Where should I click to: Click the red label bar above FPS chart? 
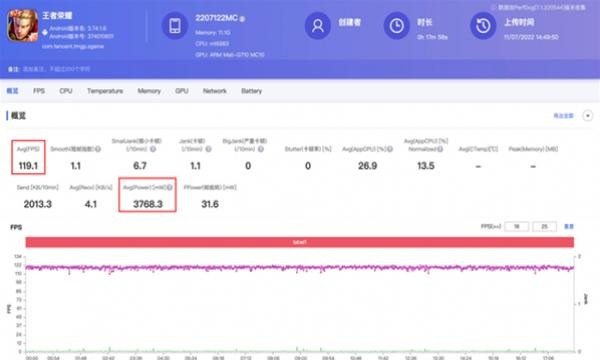point(300,242)
